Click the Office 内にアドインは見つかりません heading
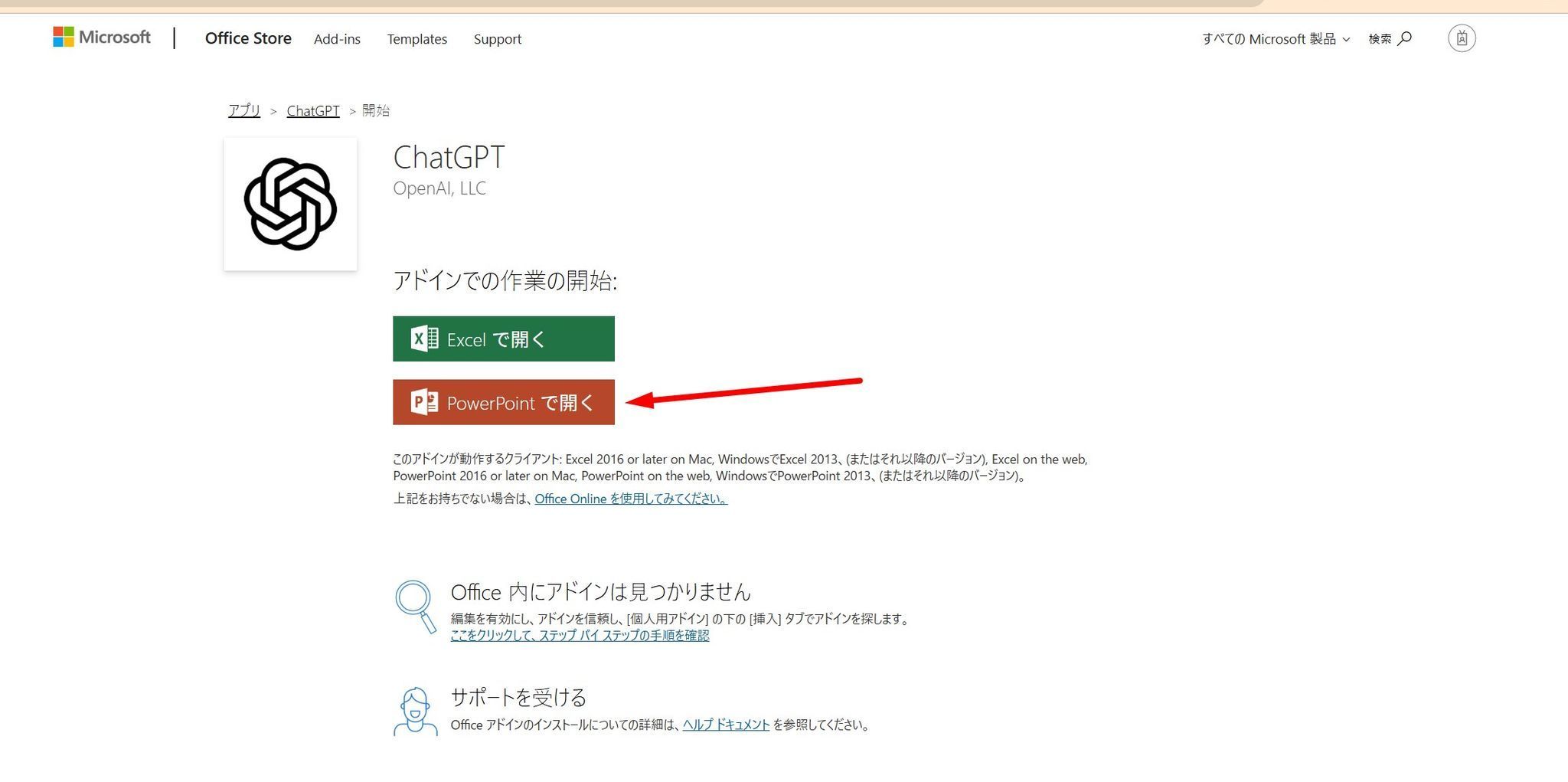 pos(601,591)
